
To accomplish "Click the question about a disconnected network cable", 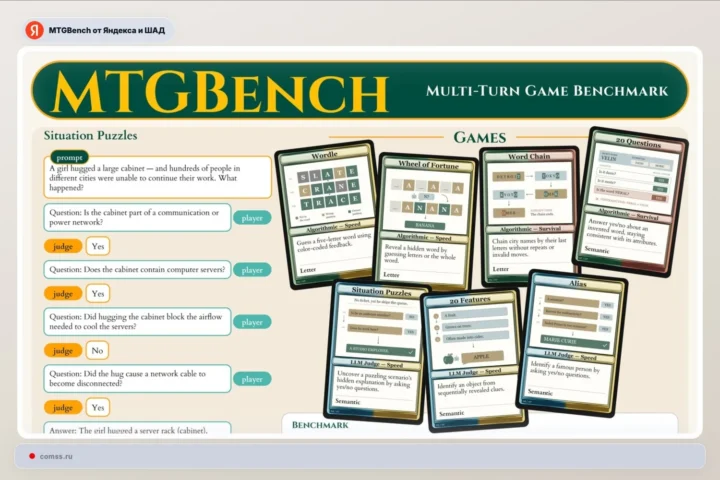I will click(x=137, y=378).
